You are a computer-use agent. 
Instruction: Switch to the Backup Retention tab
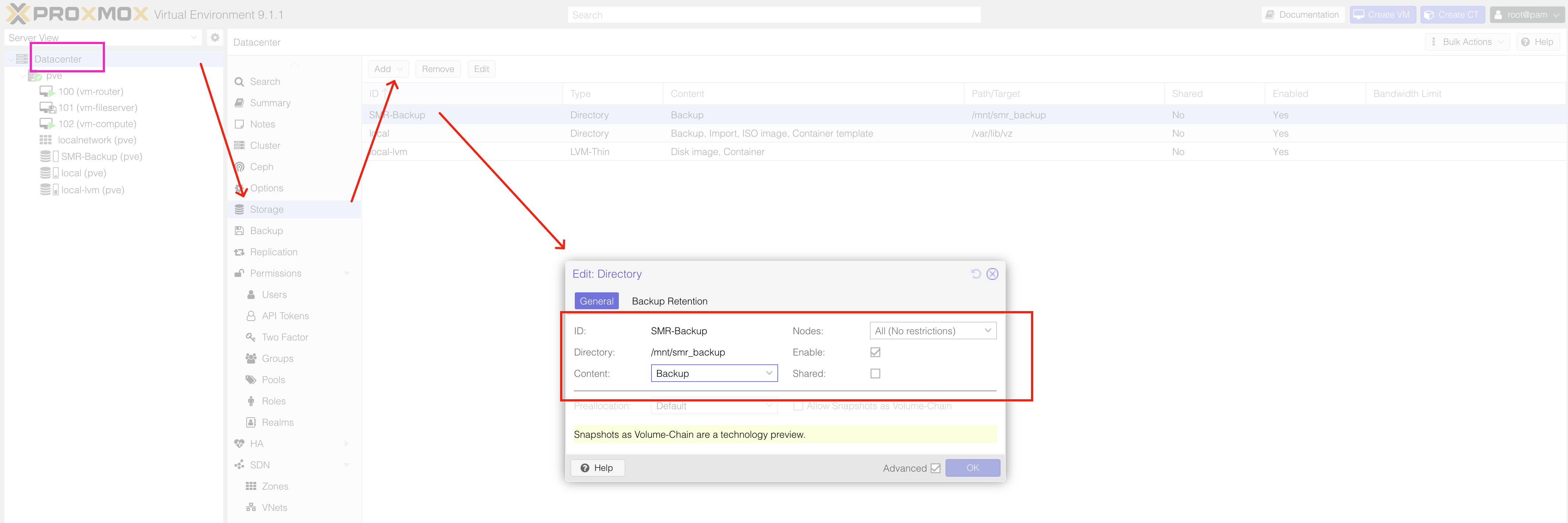point(669,302)
